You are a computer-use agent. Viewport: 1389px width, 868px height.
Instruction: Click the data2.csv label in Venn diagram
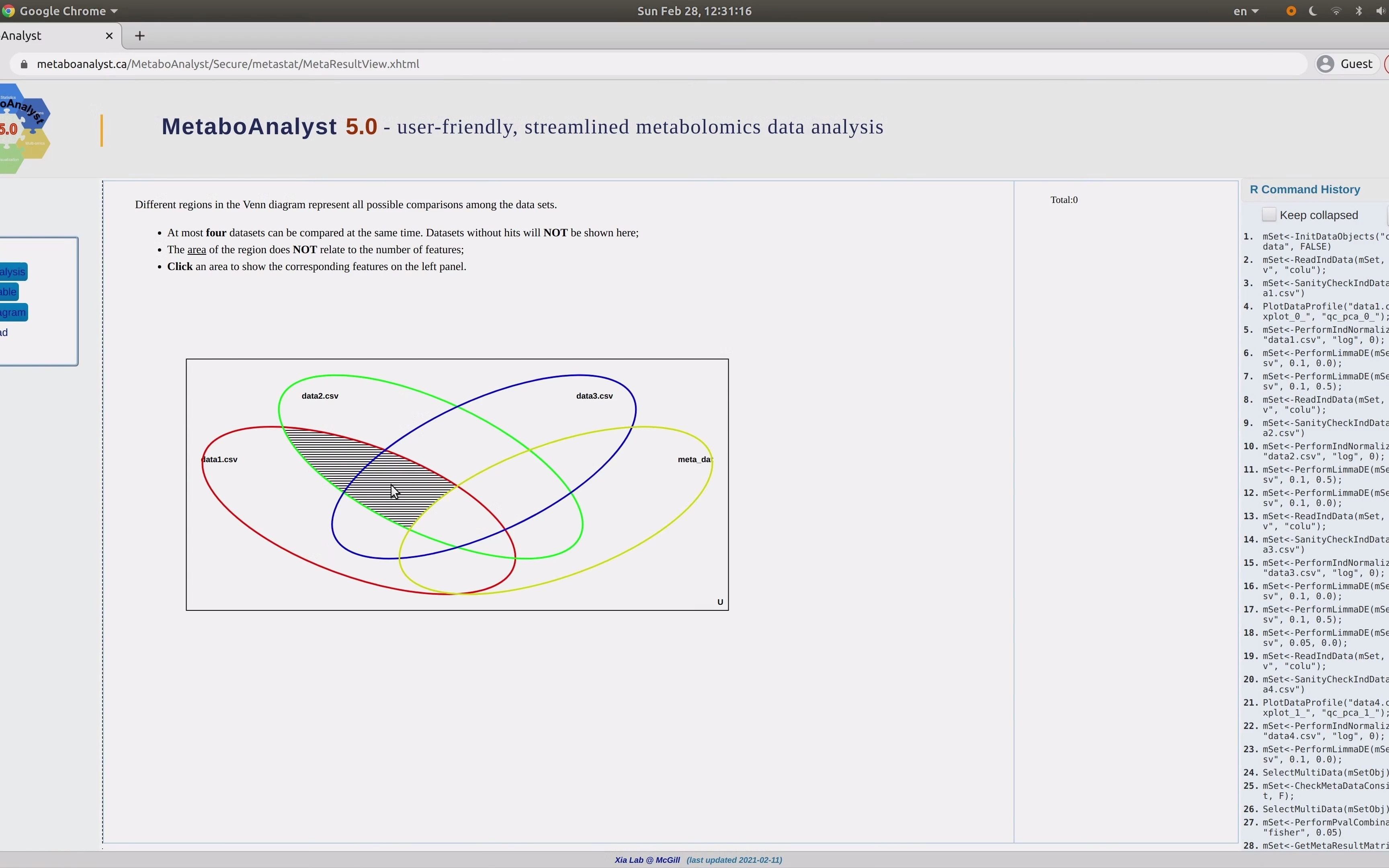pos(320,396)
